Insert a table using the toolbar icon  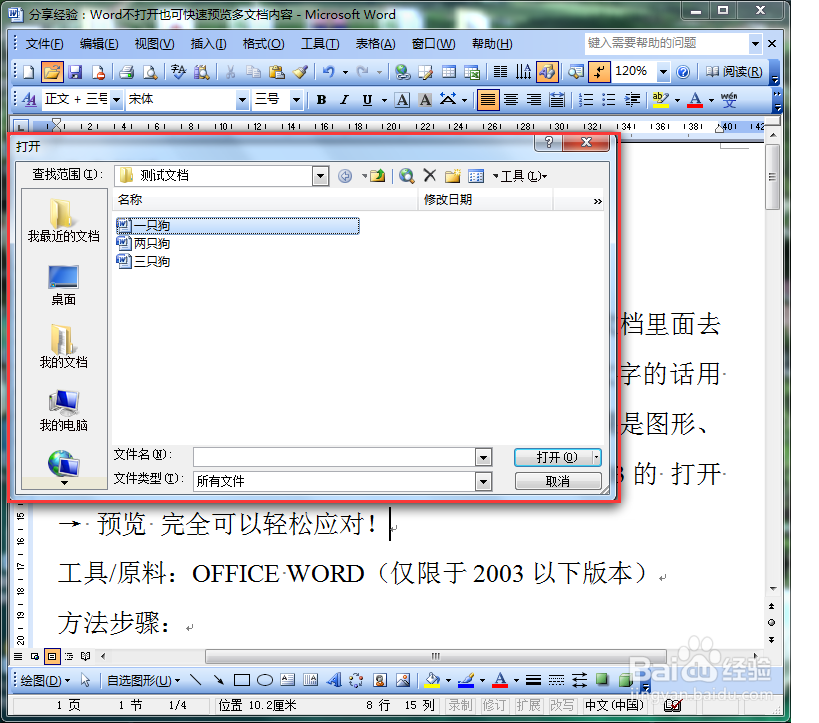click(447, 72)
